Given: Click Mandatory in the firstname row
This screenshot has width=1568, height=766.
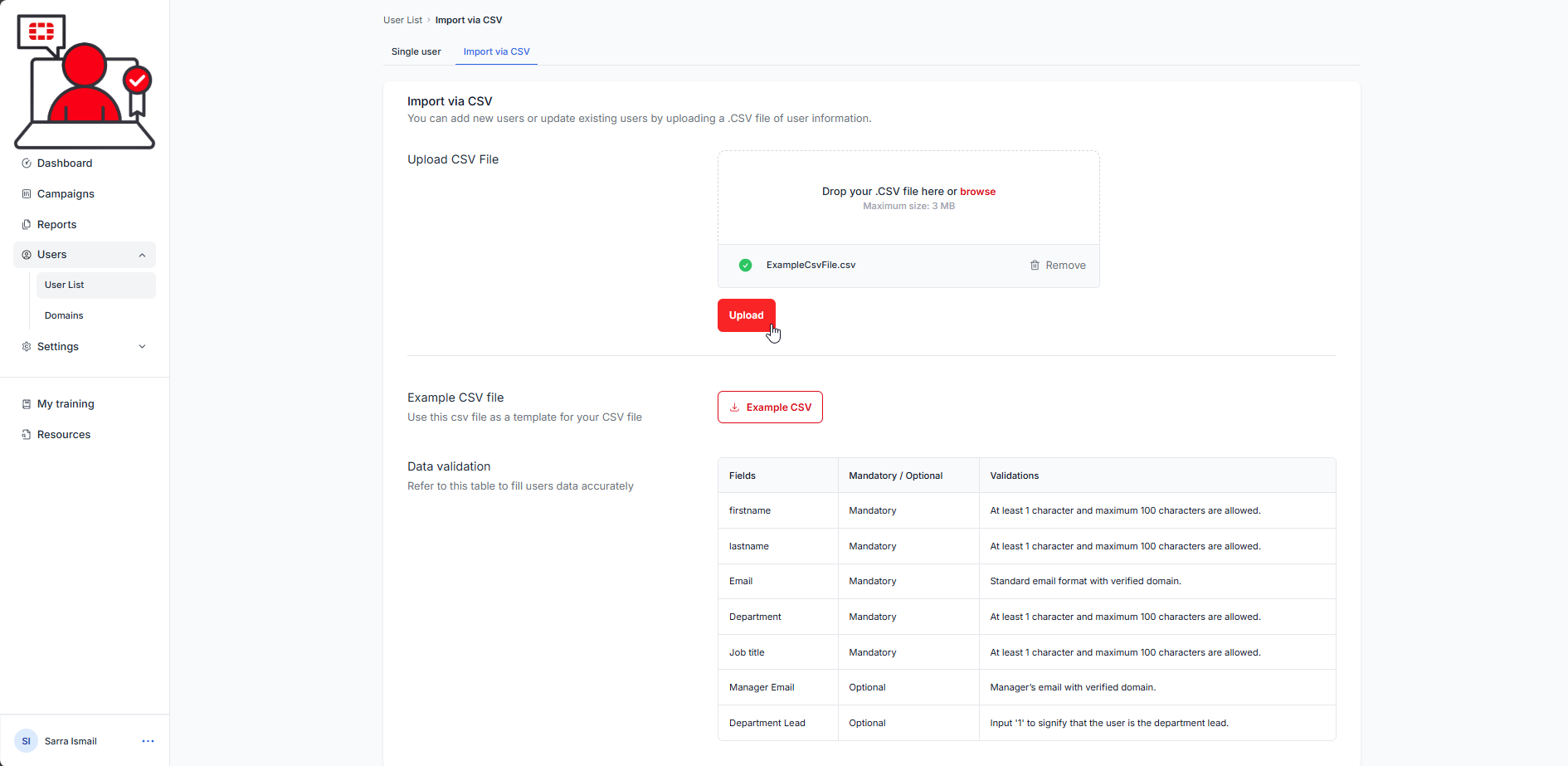Looking at the screenshot, I should coord(872,510).
